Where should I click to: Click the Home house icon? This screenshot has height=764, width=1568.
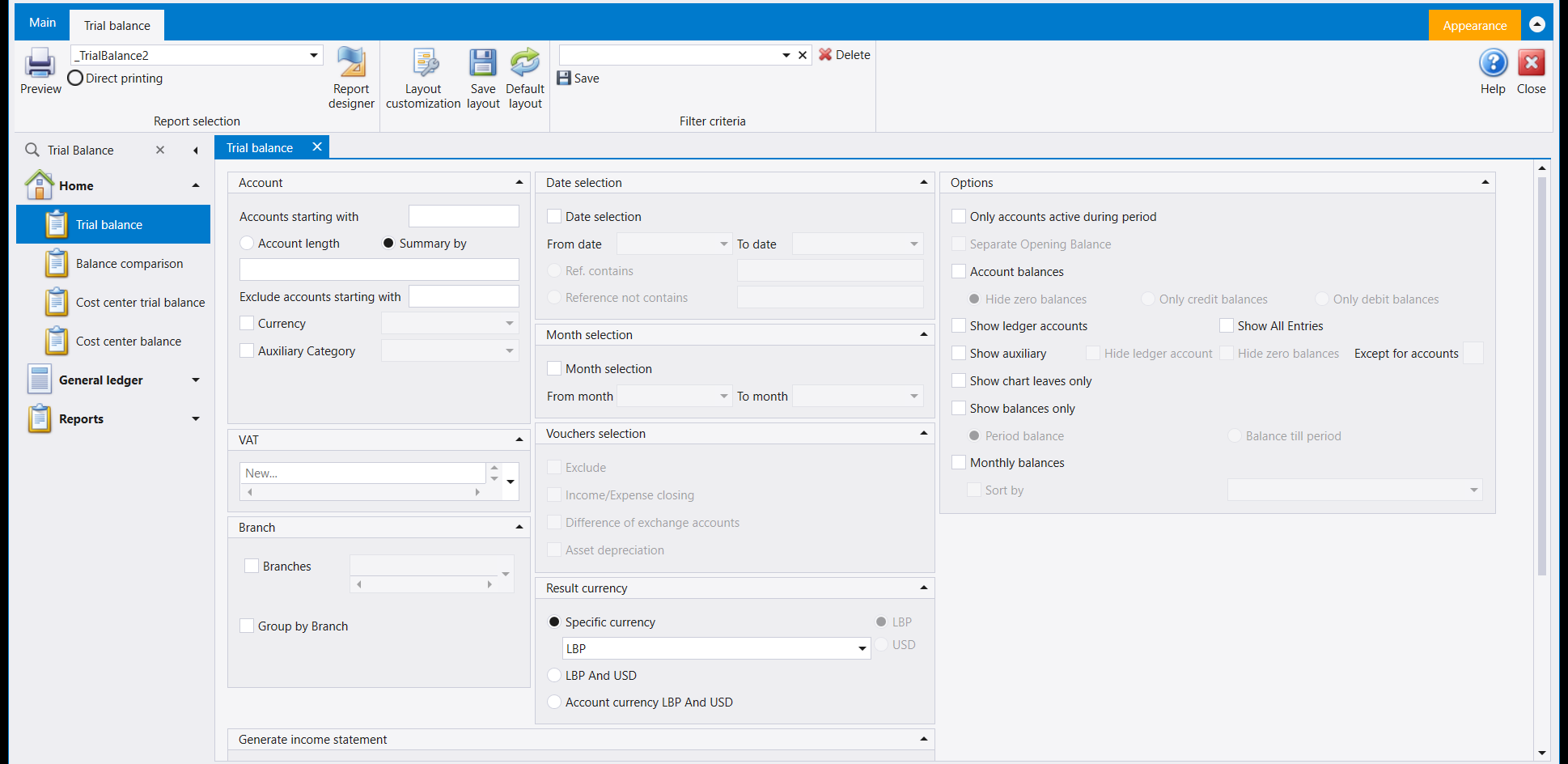pos(40,185)
